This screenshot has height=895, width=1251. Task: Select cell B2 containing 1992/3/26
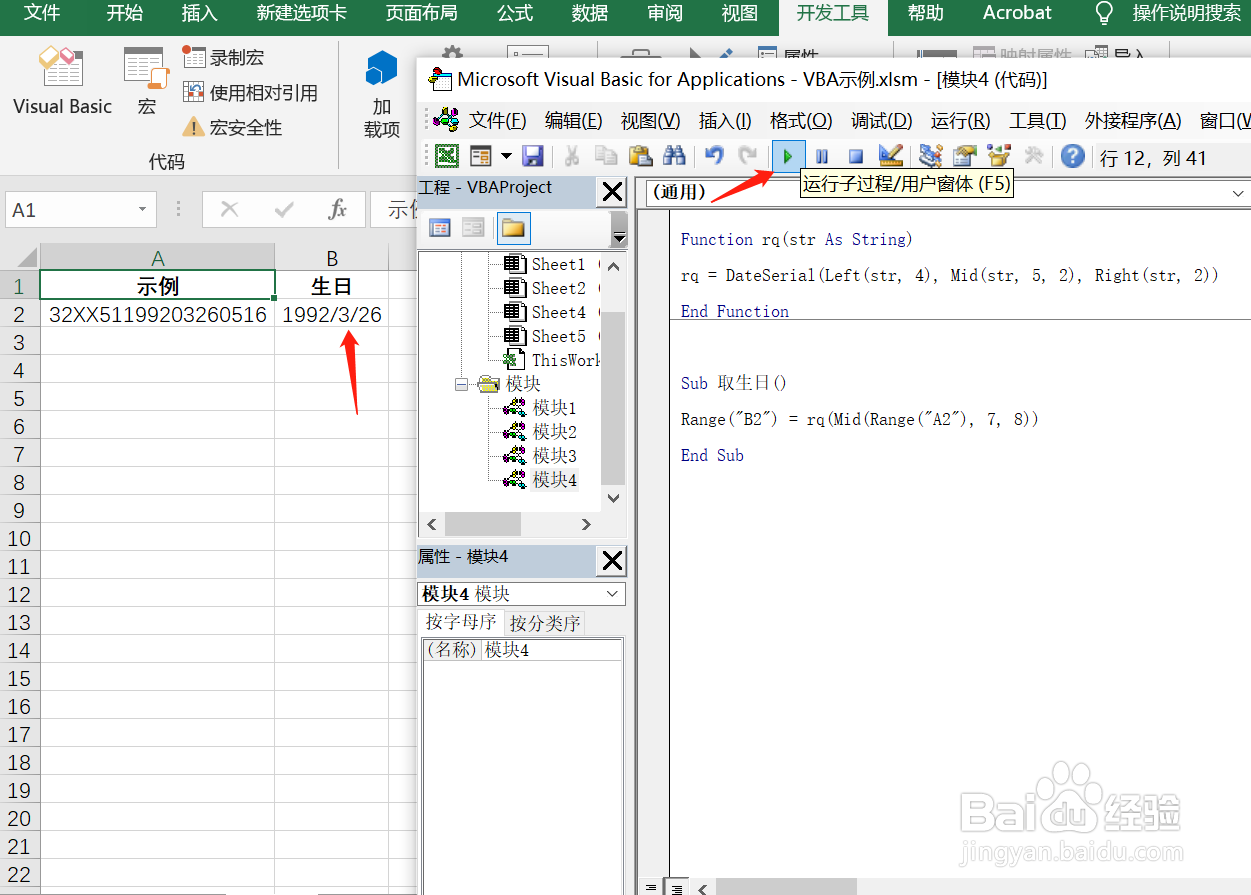click(332, 315)
